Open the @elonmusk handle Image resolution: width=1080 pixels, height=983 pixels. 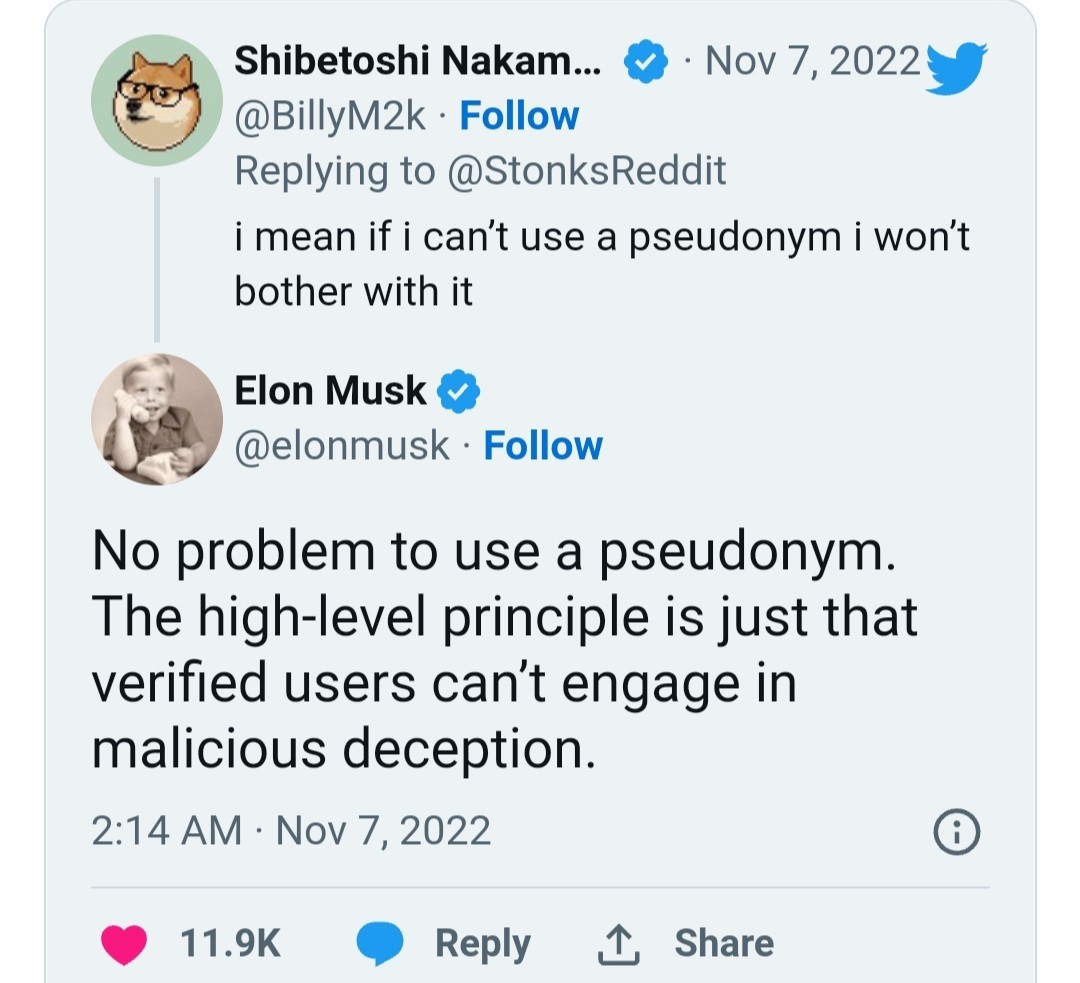(341, 446)
